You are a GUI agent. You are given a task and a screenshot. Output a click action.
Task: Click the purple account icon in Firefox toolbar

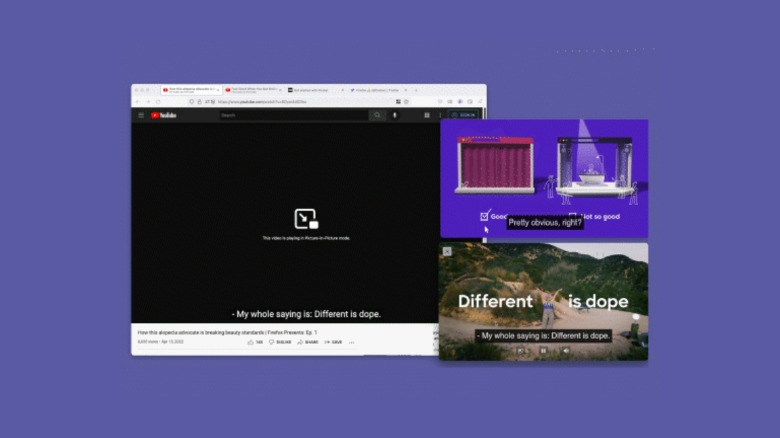[x=460, y=102]
